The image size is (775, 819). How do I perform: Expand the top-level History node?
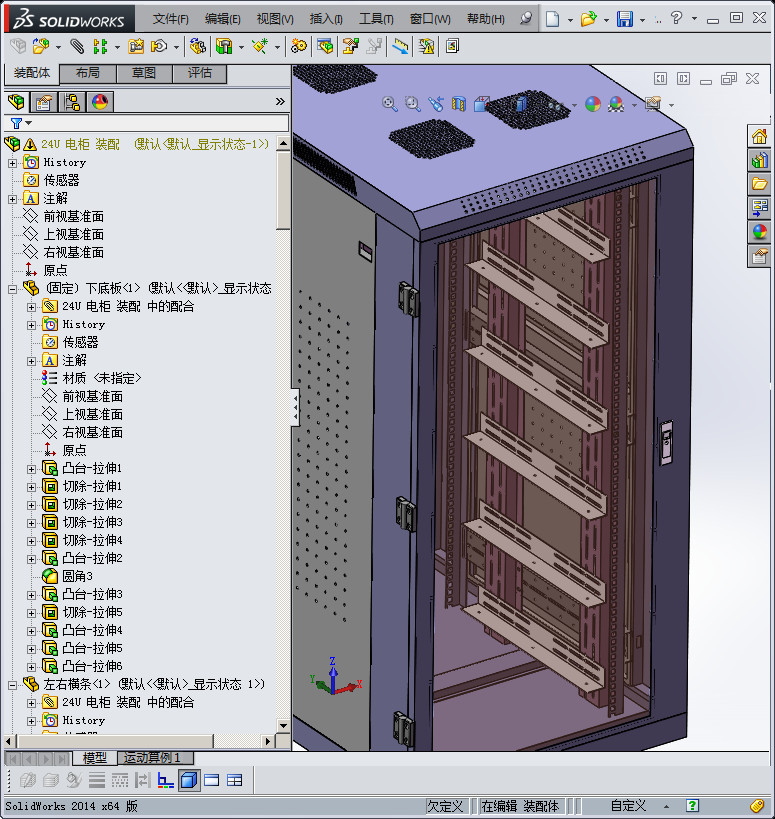[13, 163]
